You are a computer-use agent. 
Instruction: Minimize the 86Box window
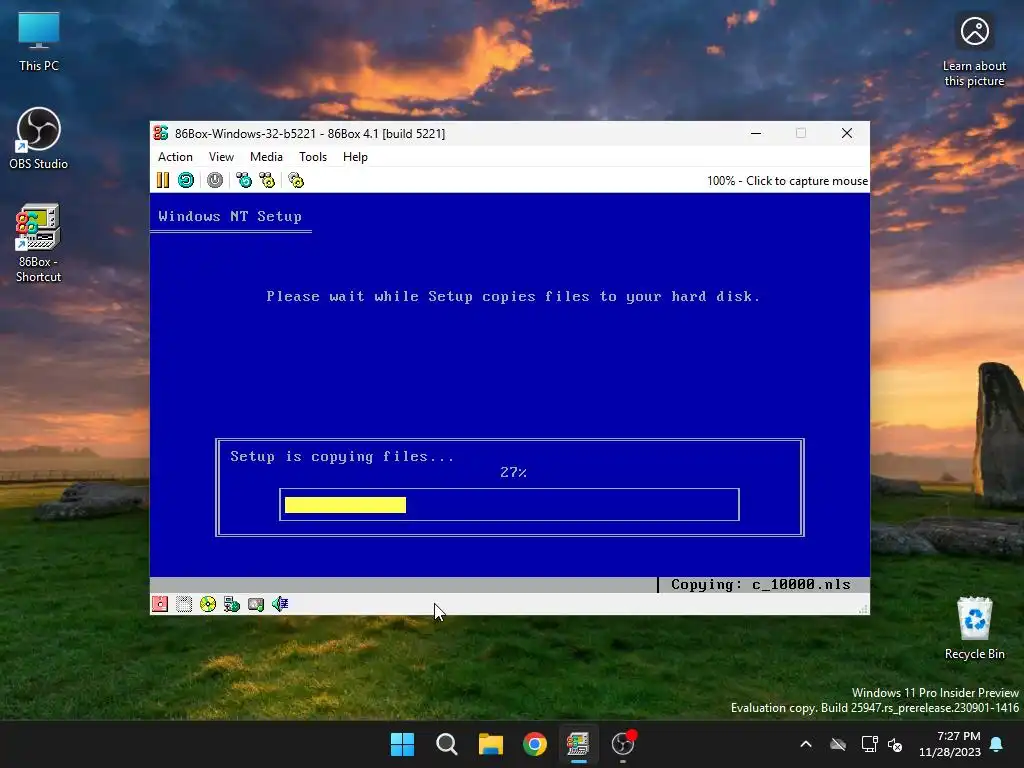pos(756,133)
